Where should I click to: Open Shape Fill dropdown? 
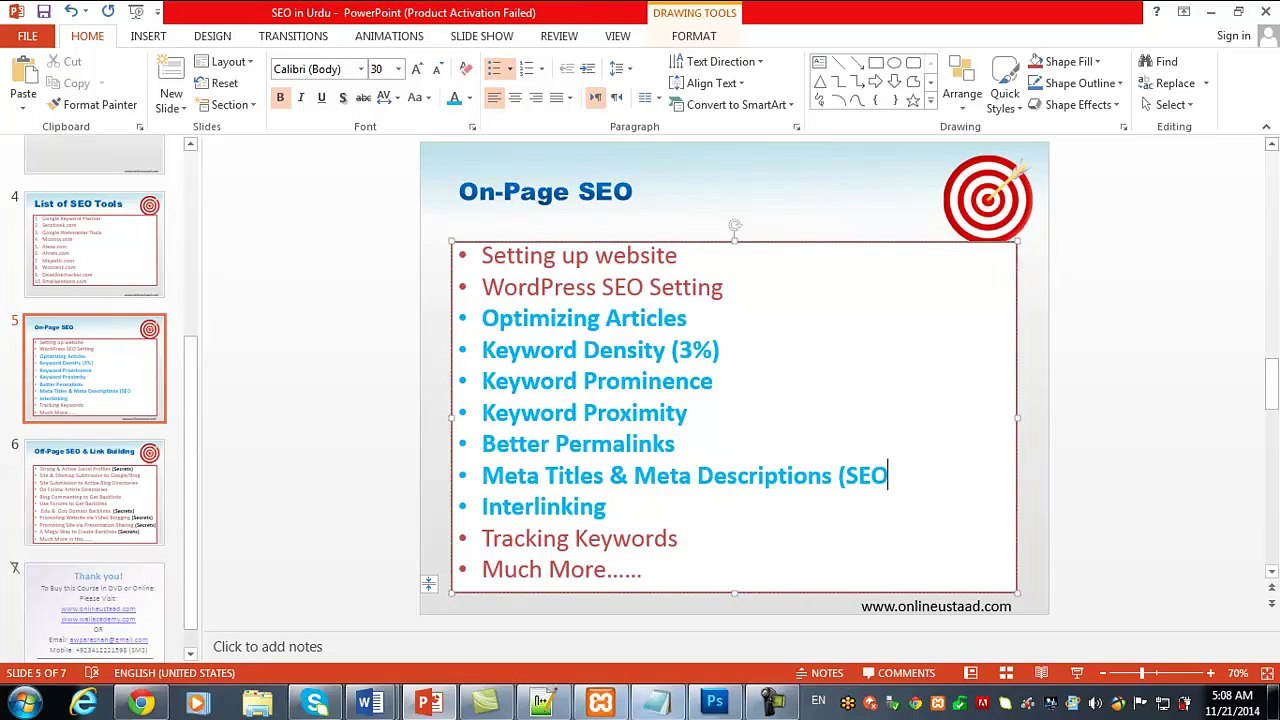coord(1064,62)
